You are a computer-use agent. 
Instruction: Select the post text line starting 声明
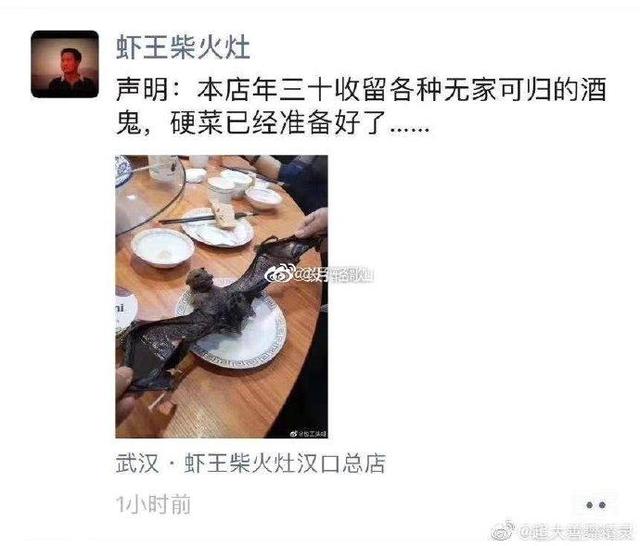click(361, 90)
